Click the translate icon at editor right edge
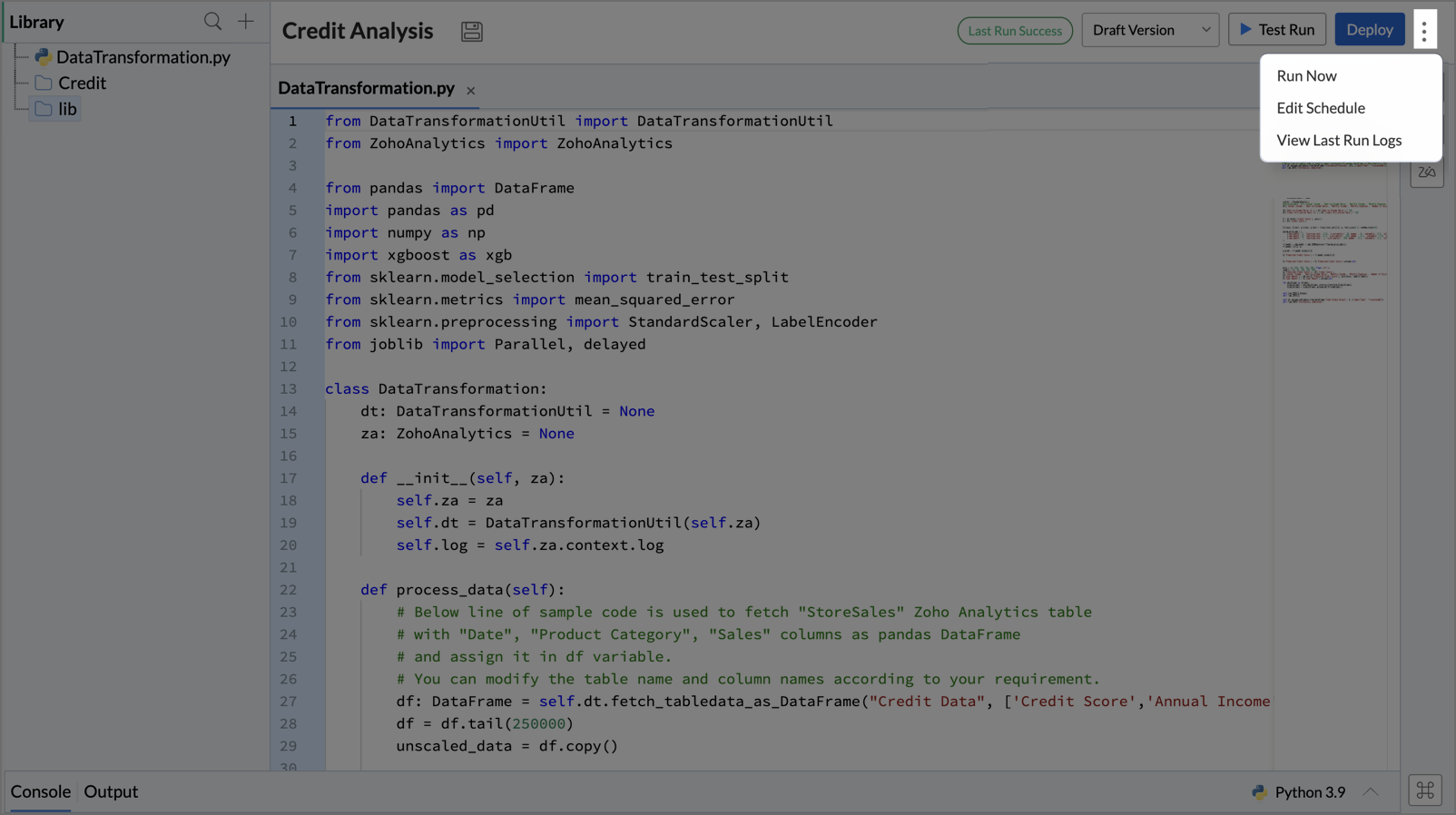 pos(1427,172)
